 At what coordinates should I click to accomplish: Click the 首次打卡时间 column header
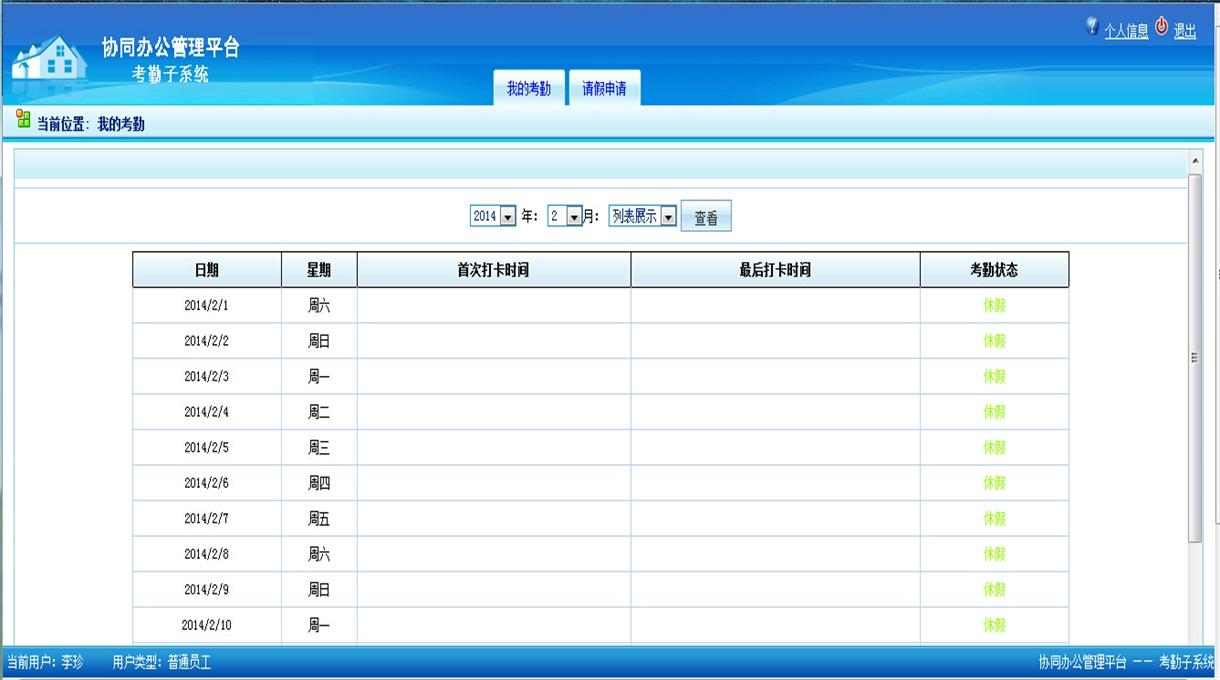(x=494, y=270)
